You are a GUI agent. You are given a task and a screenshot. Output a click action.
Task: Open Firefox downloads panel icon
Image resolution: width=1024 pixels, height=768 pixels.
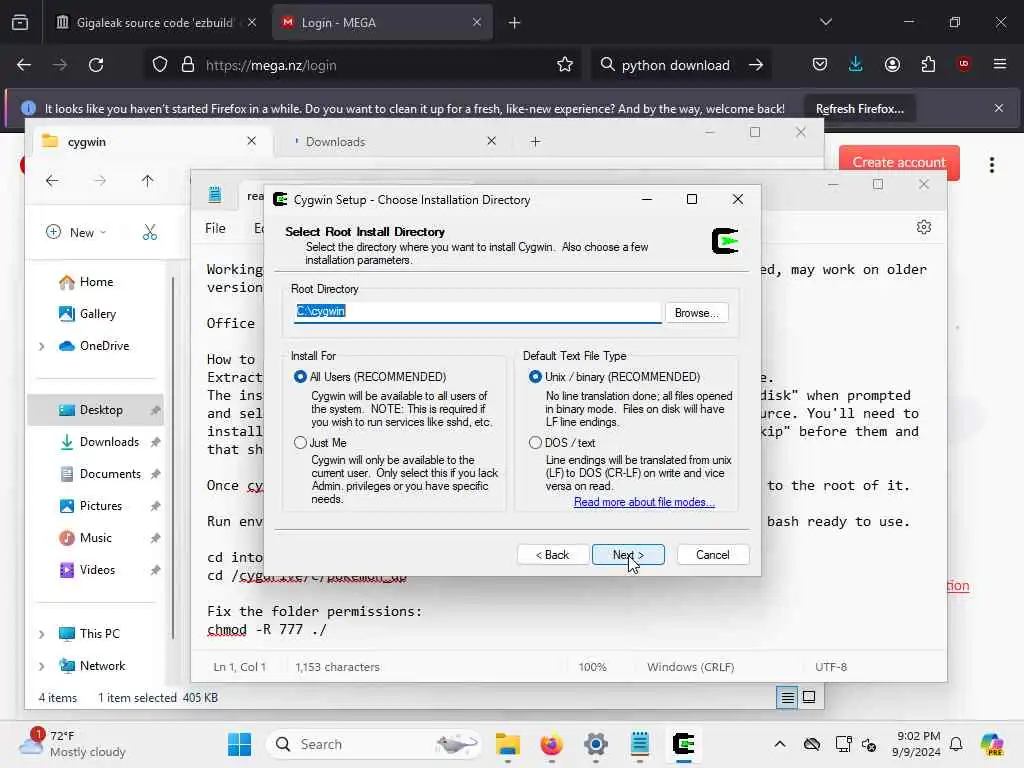[856, 65]
